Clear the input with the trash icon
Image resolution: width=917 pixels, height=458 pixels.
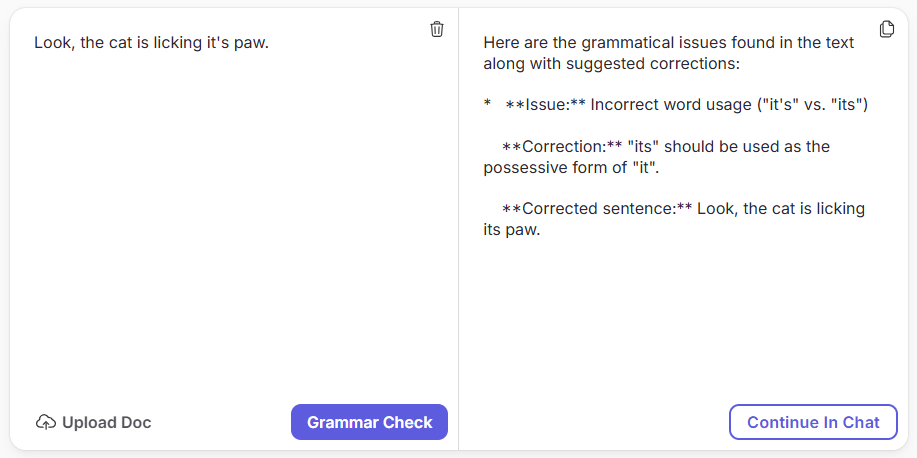pyautogui.click(x=437, y=29)
